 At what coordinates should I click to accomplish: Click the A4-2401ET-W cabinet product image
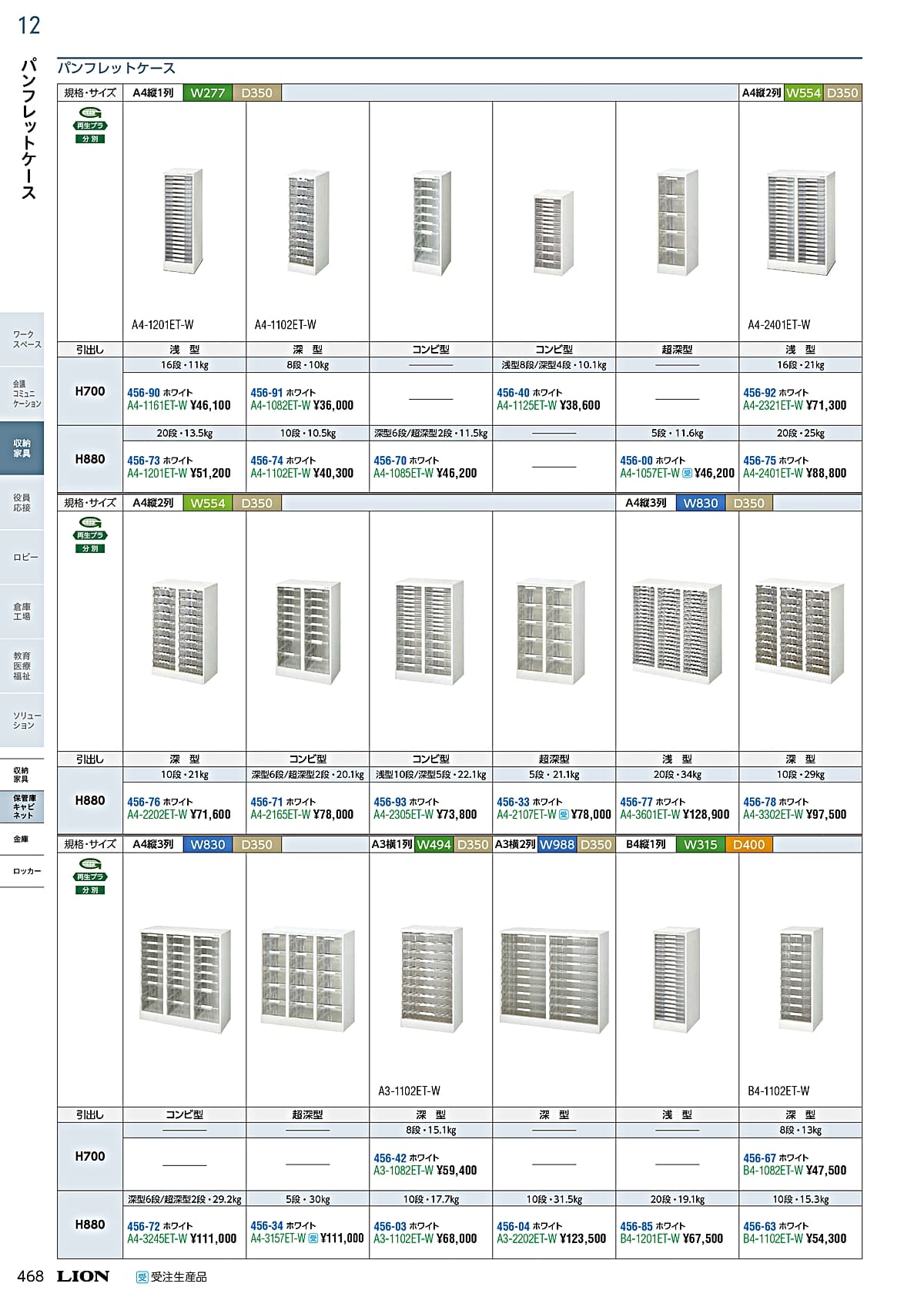click(801, 223)
